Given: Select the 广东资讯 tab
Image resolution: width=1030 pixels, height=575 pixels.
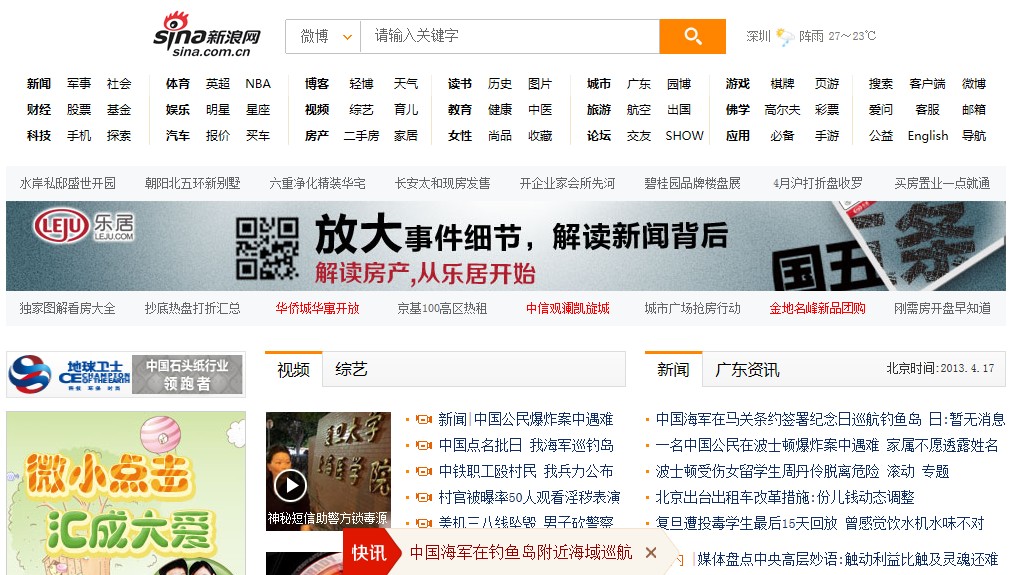Looking at the screenshot, I should [x=747, y=370].
